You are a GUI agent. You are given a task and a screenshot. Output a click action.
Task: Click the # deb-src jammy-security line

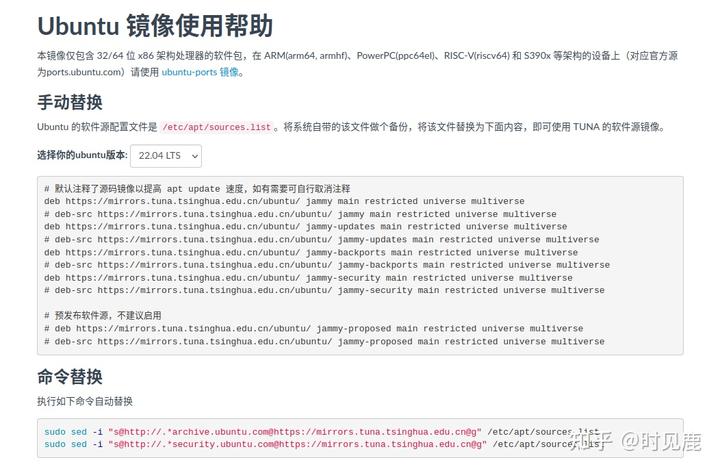click(324, 291)
